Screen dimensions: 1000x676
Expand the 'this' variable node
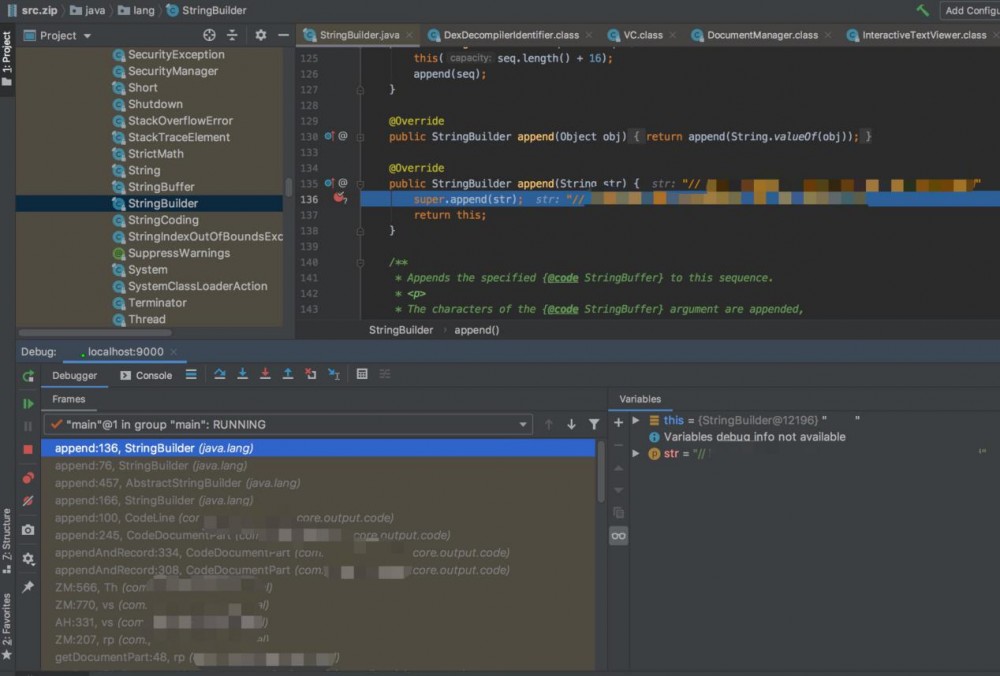(636, 421)
